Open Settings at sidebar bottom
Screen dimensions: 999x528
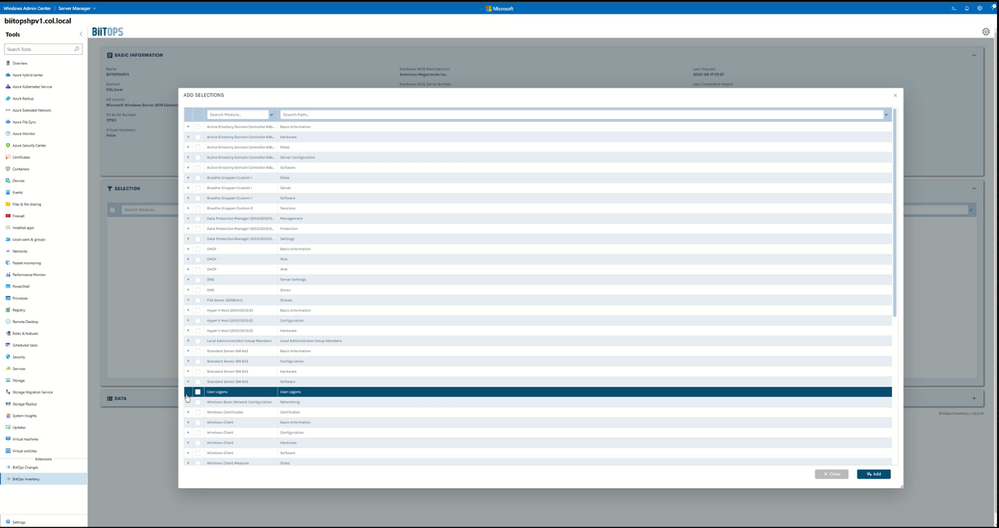[19, 522]
